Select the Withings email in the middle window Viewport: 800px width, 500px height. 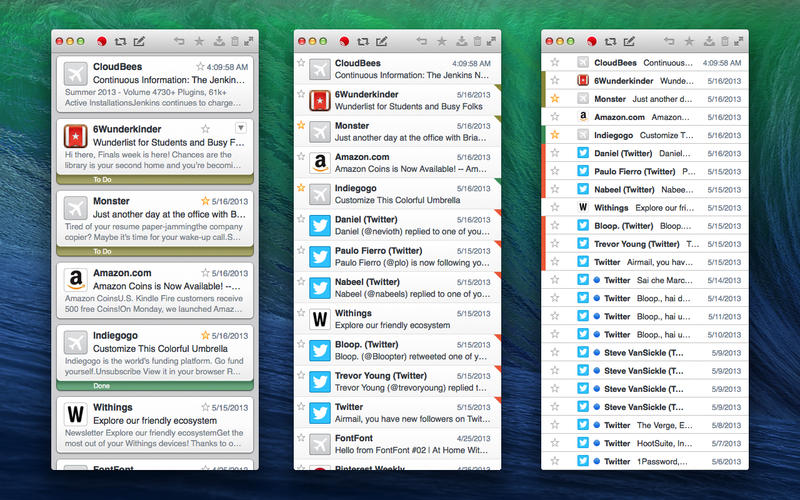point(400,320)
